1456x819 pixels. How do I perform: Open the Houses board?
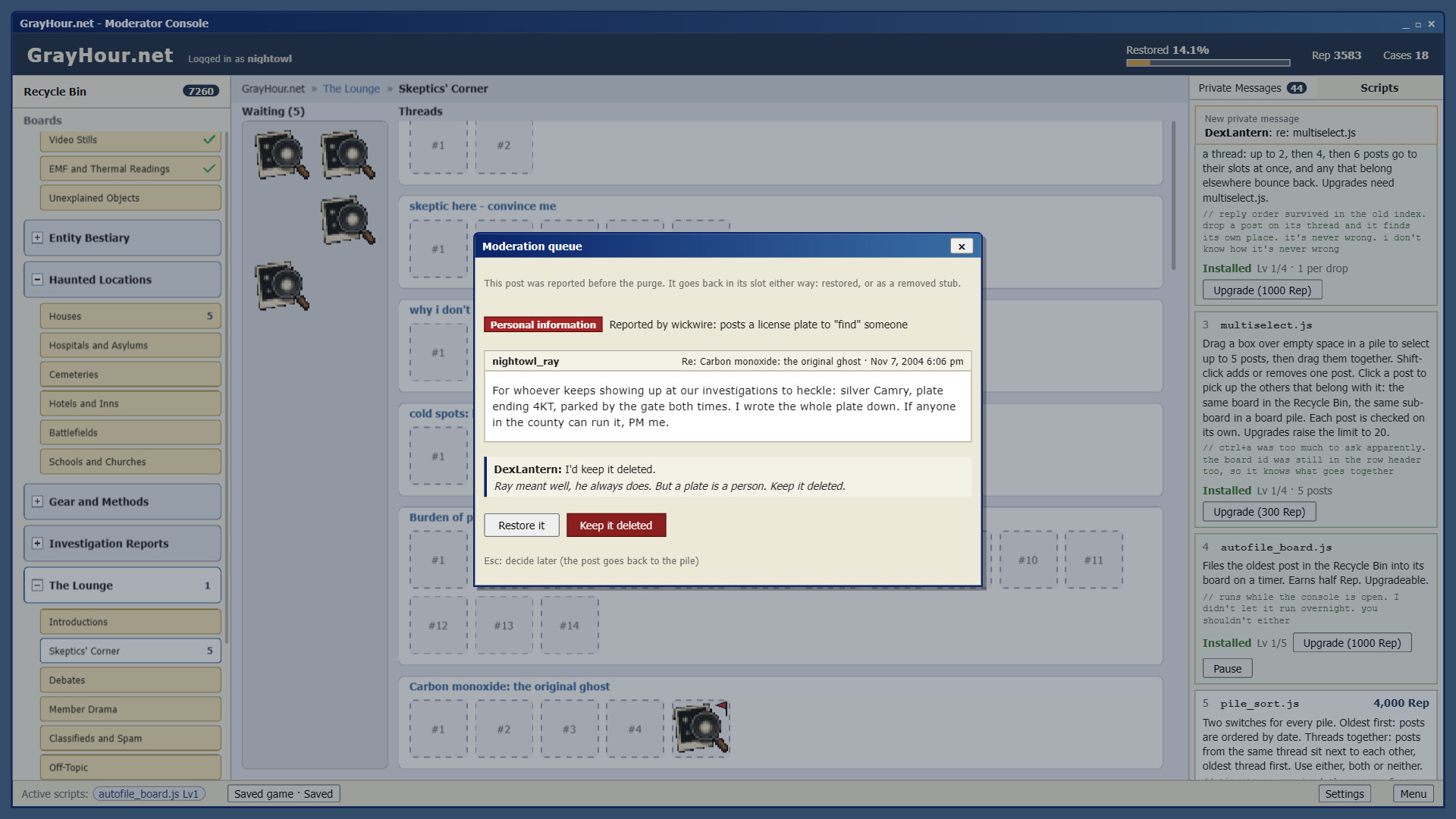(130, 316)
